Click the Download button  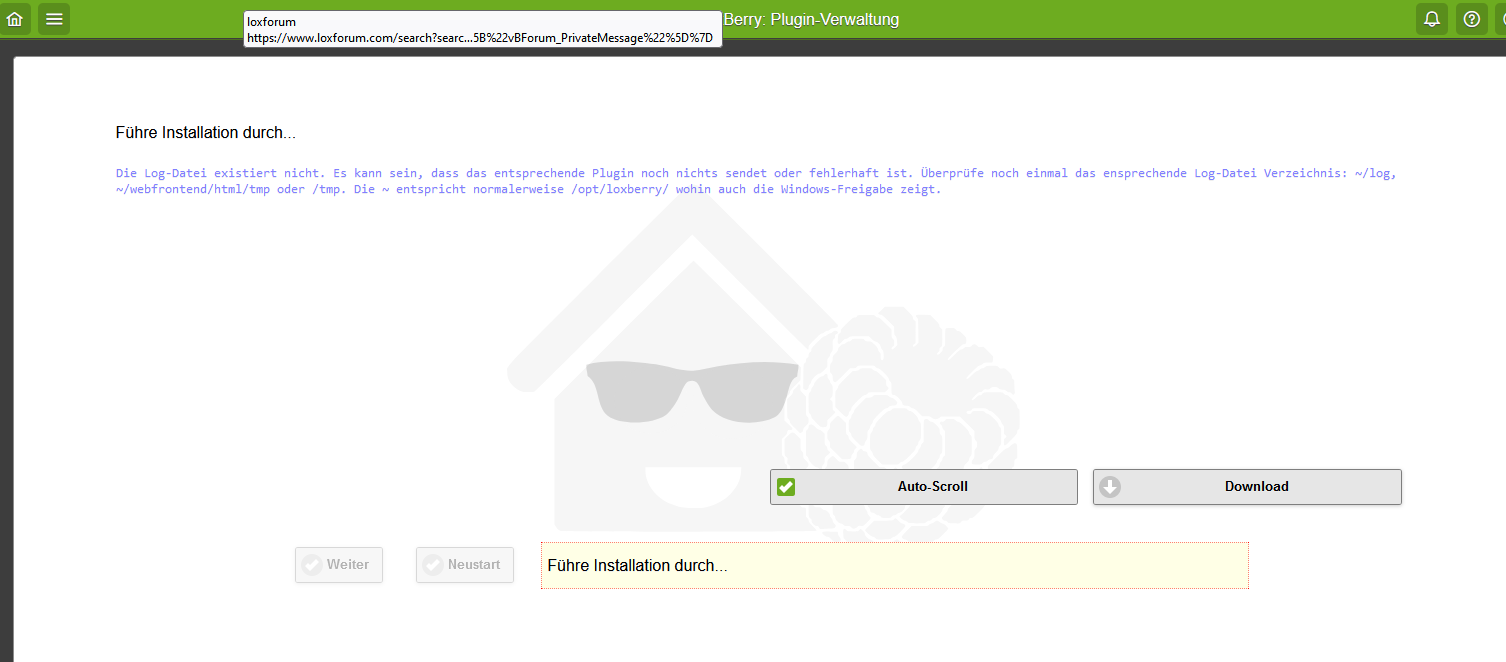pos(1247,487)
